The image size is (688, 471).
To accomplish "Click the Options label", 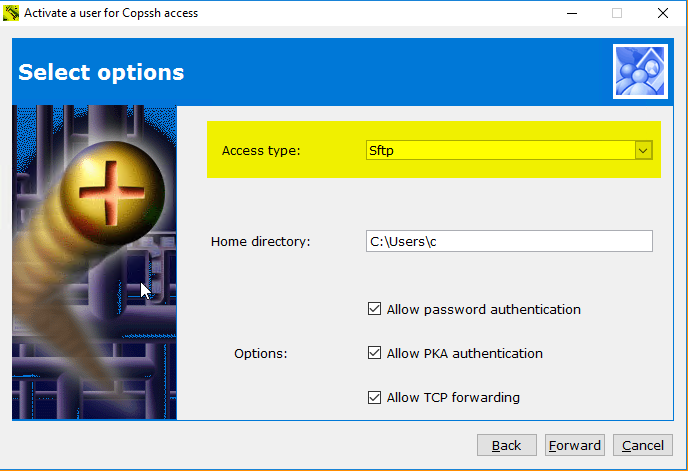I will tap(261, 353).
